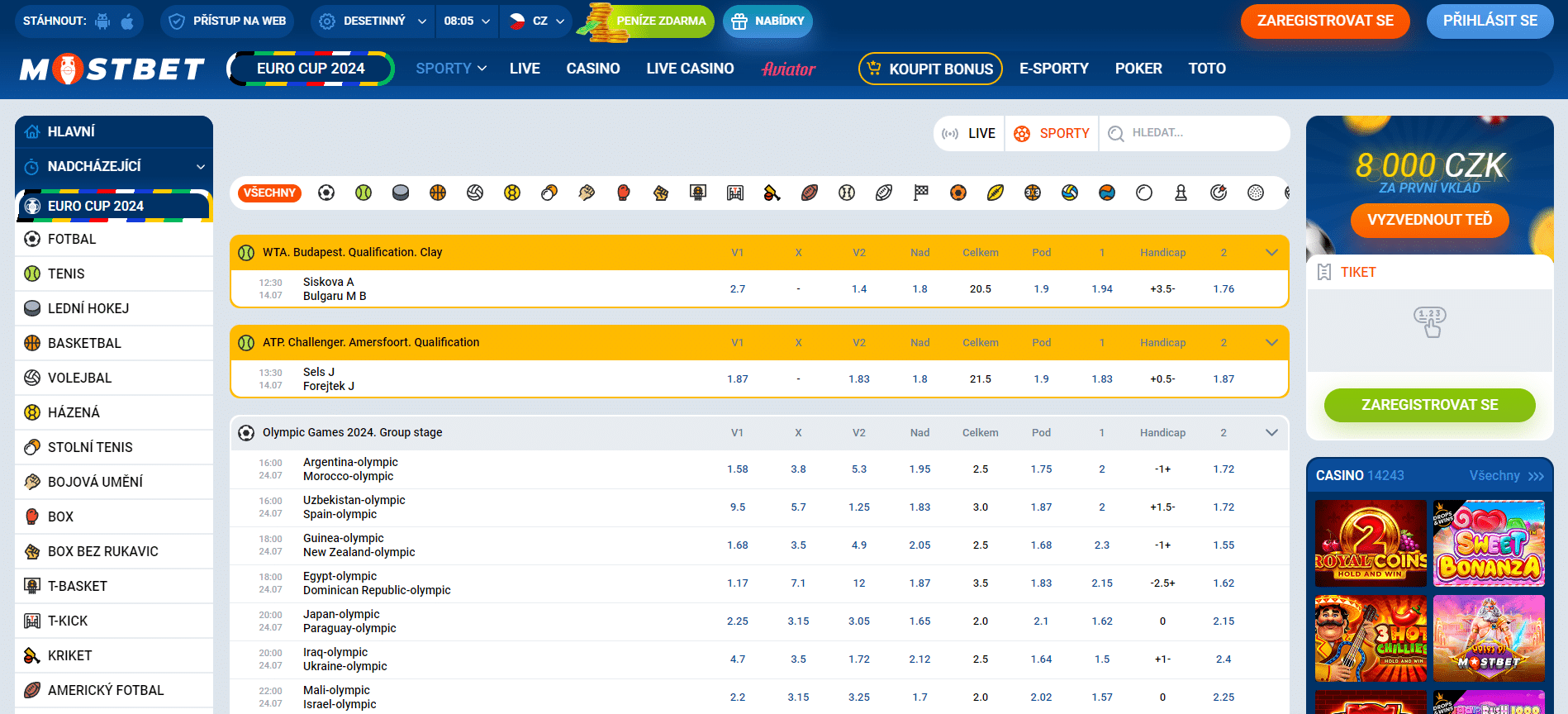This screenshot has width=1568, height=714.
Task: Click the VYZVEDNOUT TEĎ bonus button
Action: point(1430,220)
